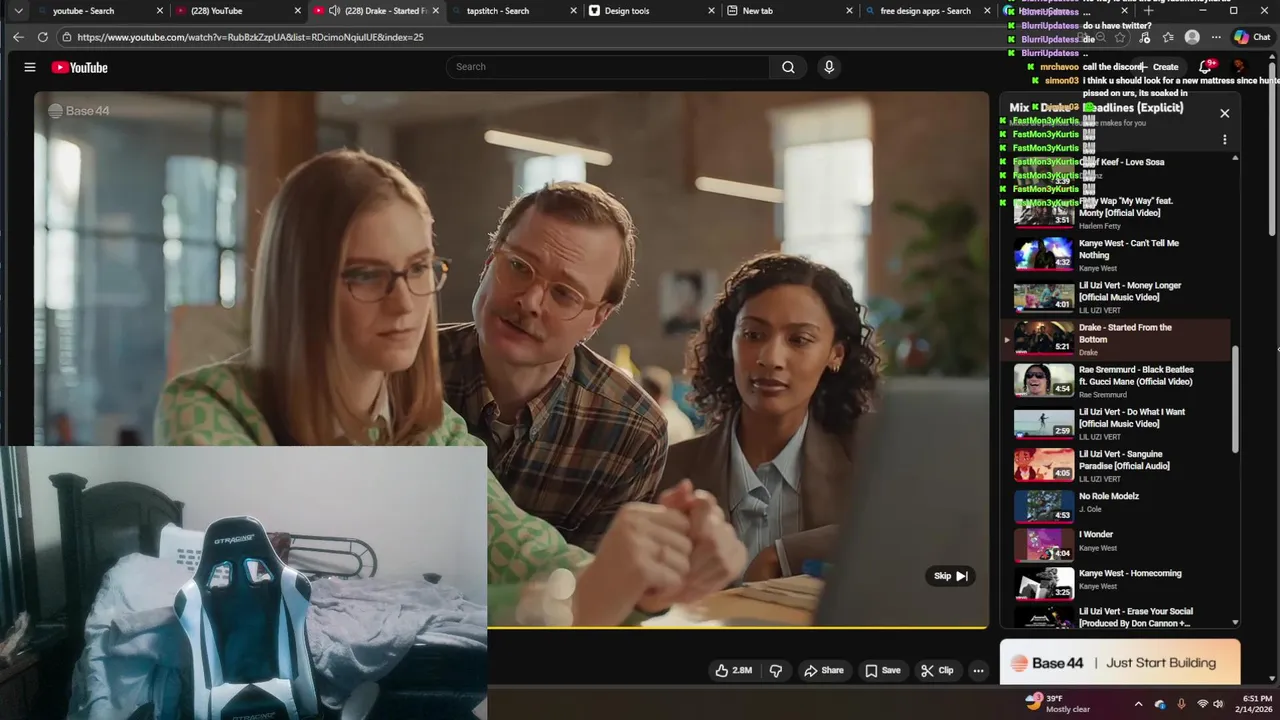1280x720 pixels.
Task: Dislike the video with thumbs down
Action: tap(776, 670)
